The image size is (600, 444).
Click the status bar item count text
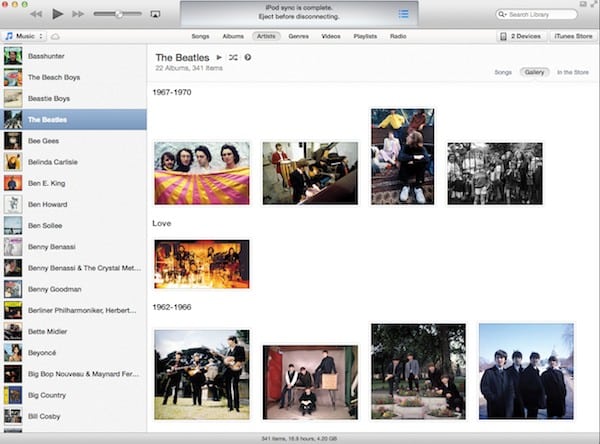point(299,439)
